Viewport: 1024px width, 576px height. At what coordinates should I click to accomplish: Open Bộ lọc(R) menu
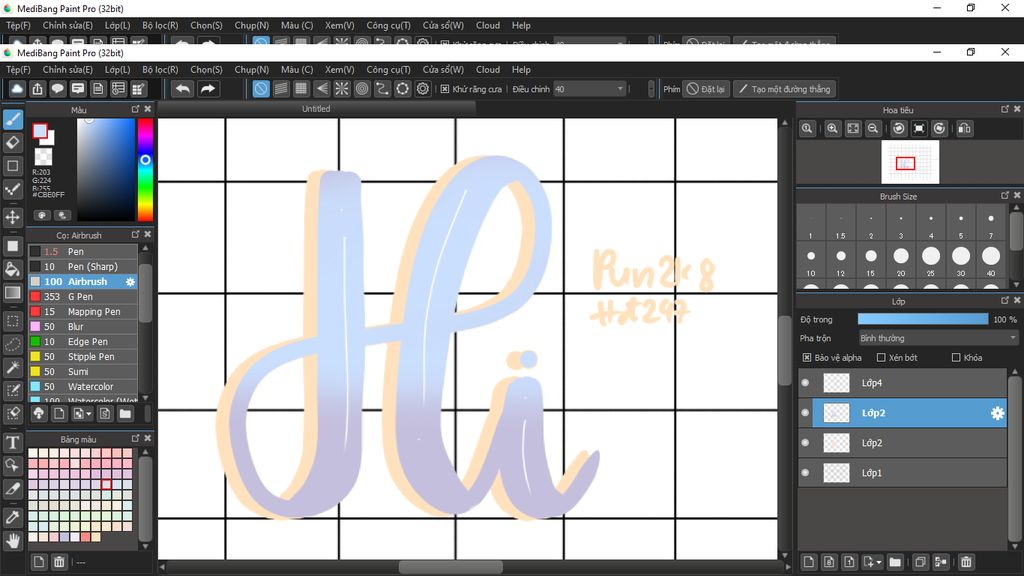[x=160, y=69]
